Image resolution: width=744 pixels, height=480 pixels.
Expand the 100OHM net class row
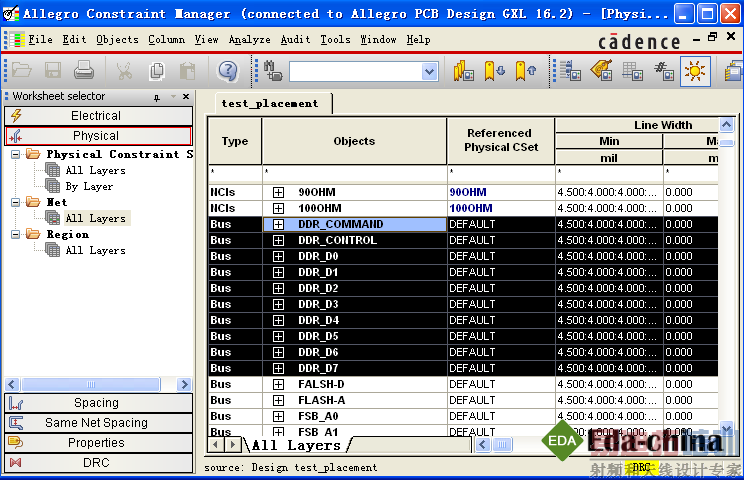(x=279, y=208)
